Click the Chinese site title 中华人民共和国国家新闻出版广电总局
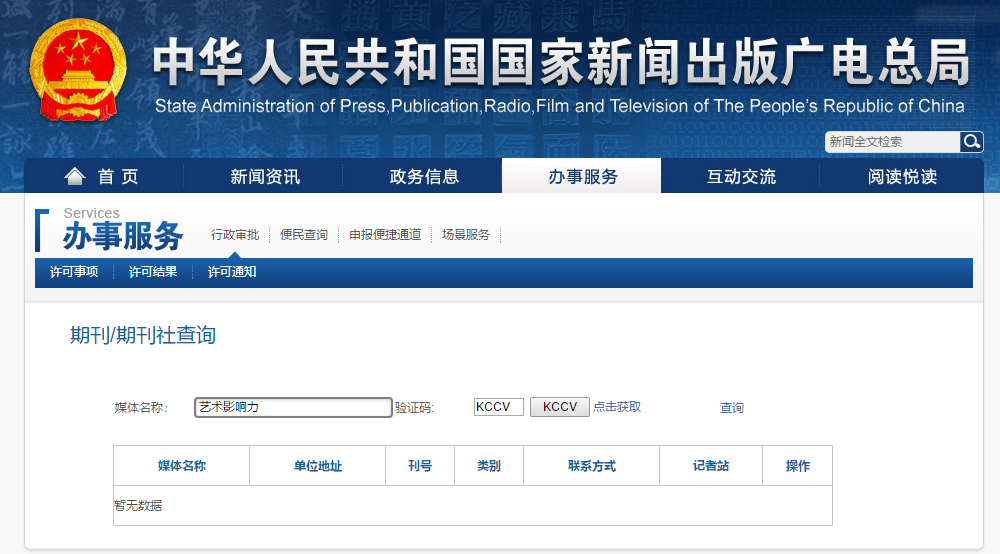1000x554 pixels. 561,62
